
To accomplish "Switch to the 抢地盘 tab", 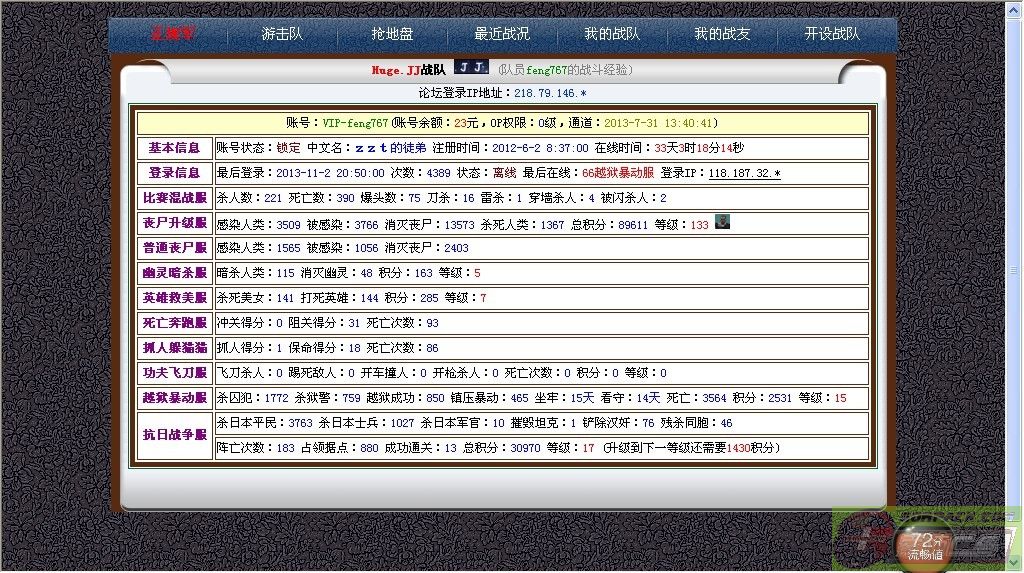I will click(392, 34).
